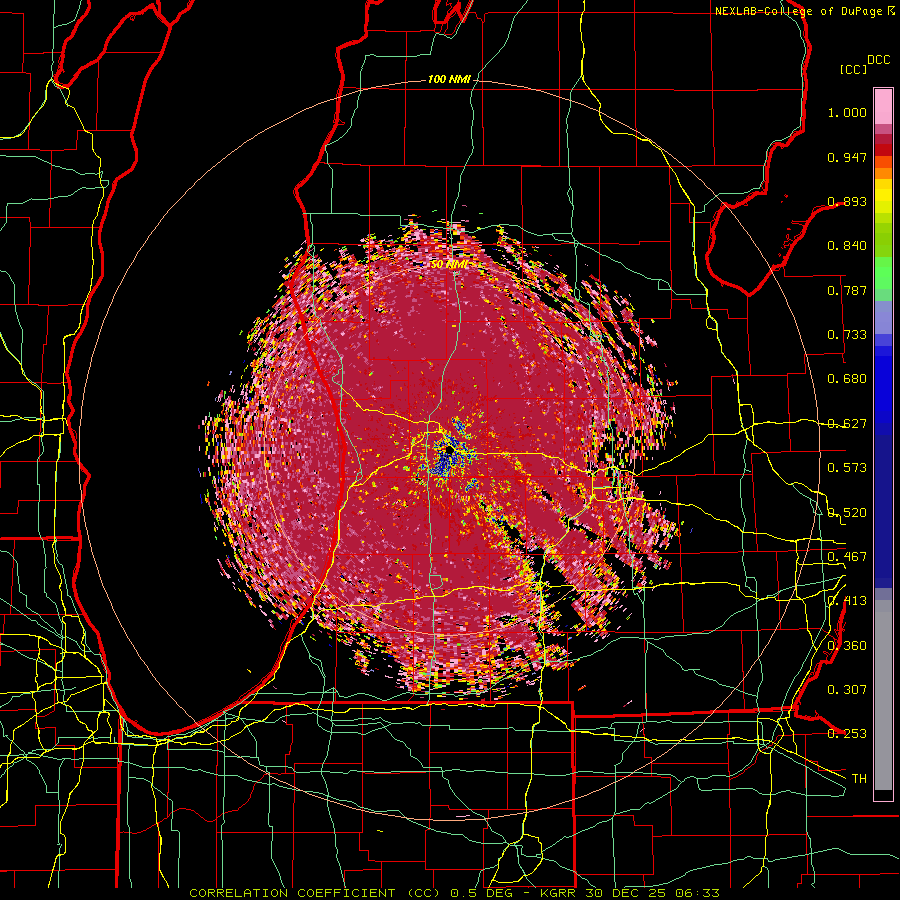Image resolution: width=900 pixels, height=900 pixels.
Task: Select the 0.627 scale value
Action: [847, 424]
